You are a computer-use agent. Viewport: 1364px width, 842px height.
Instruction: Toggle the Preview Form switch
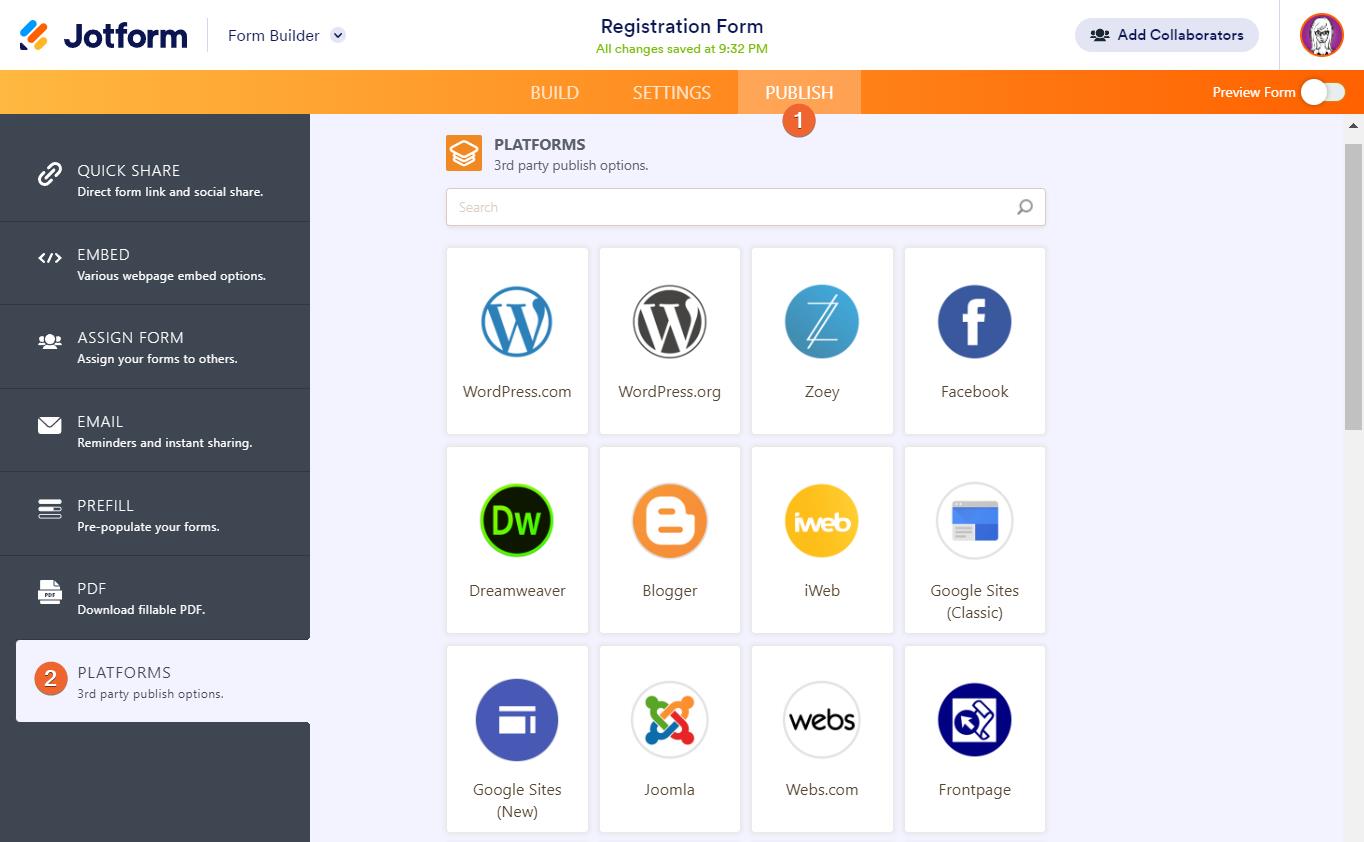[x=1323, y=92]
